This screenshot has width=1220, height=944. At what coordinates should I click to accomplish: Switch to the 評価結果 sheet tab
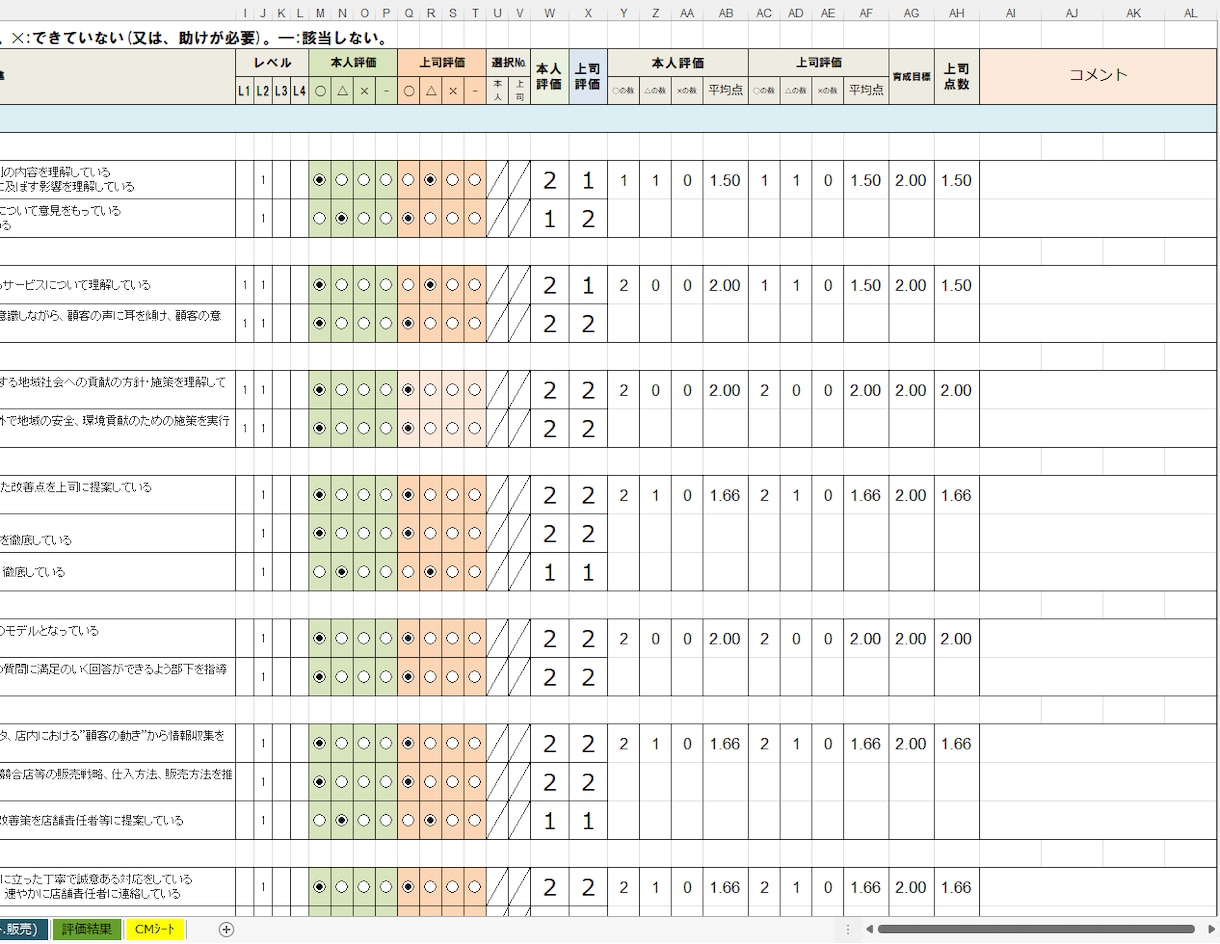(x=87, y=929)
